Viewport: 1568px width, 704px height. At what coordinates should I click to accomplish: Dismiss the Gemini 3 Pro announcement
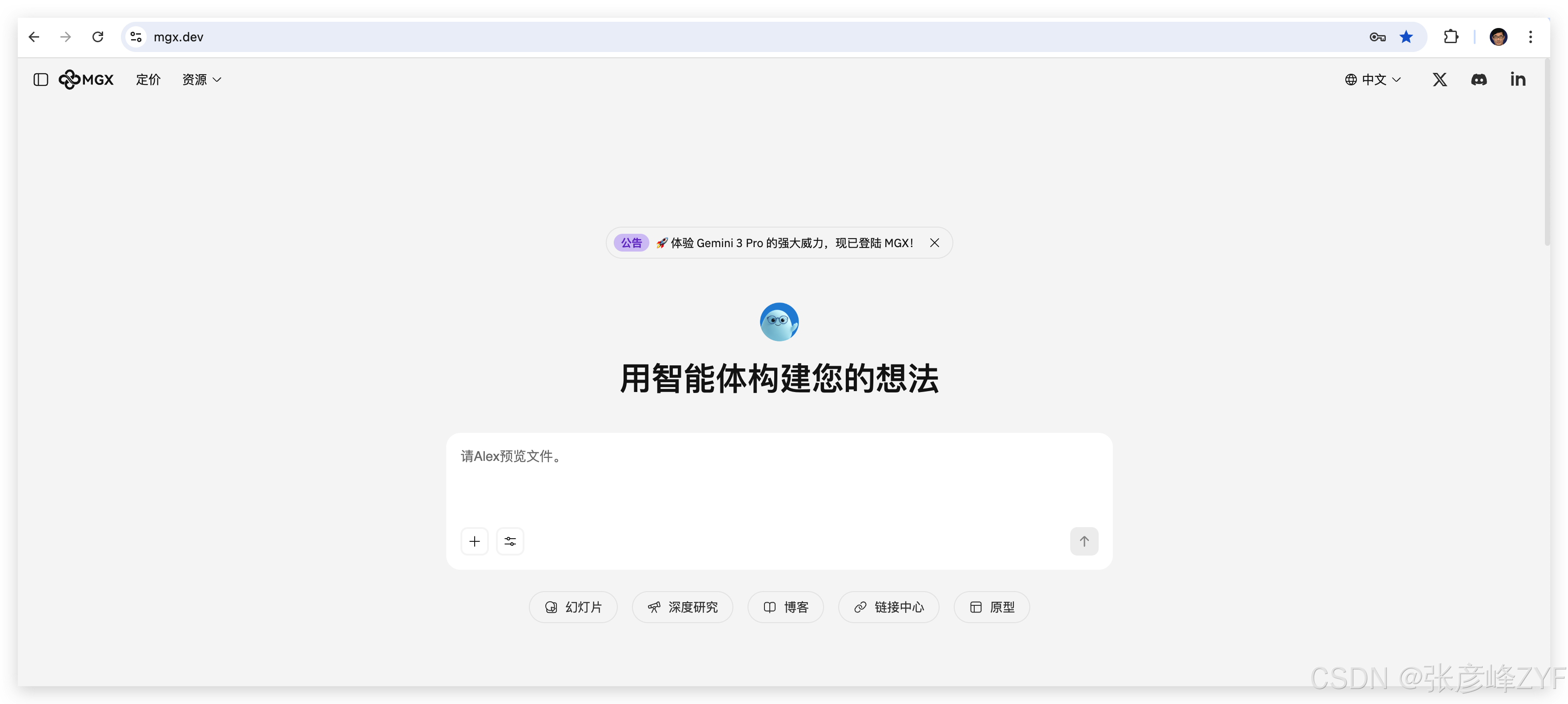click(x=934, y=243)
